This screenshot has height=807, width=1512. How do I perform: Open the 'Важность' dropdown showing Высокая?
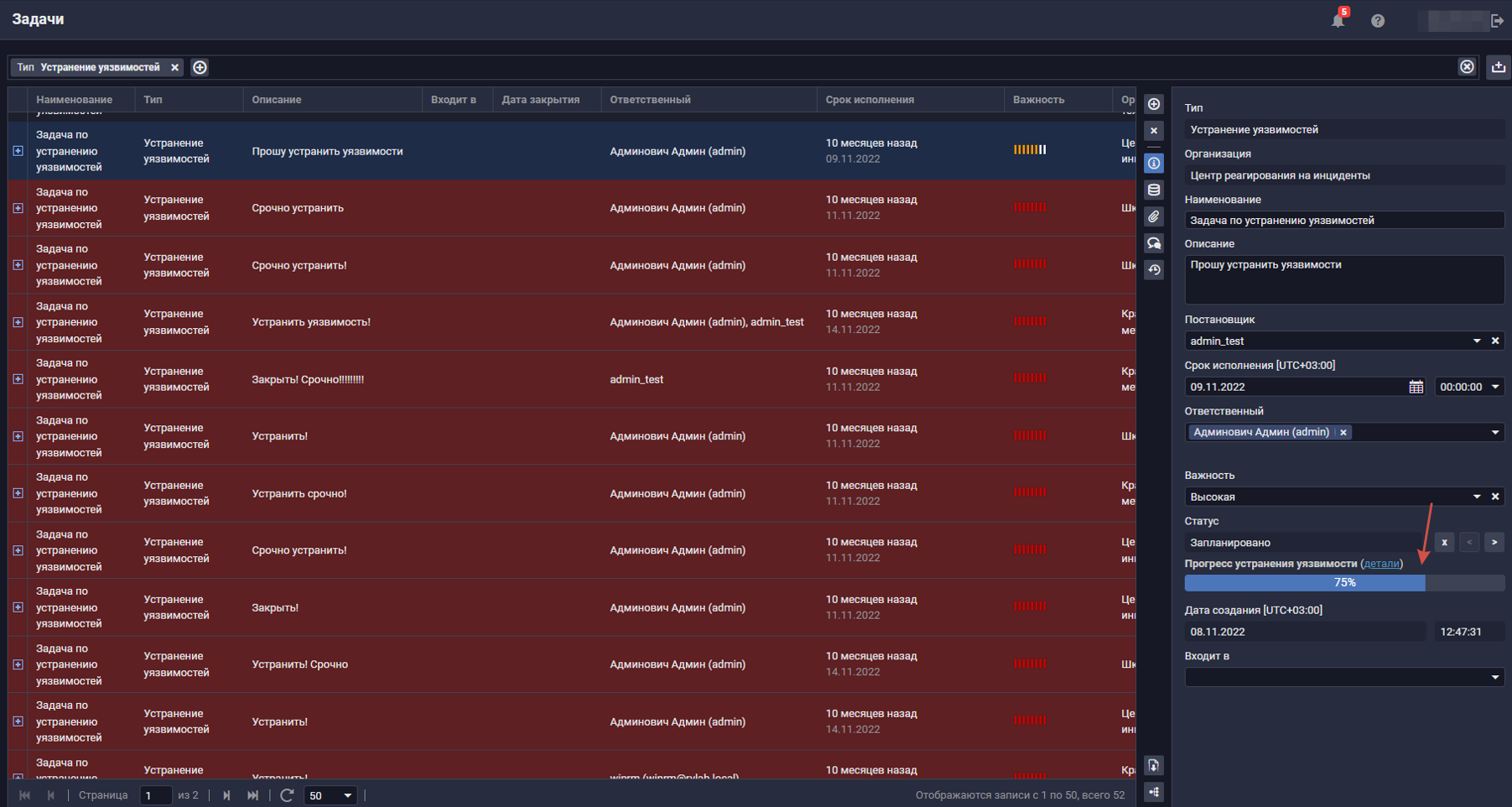tap(1477, 497)
